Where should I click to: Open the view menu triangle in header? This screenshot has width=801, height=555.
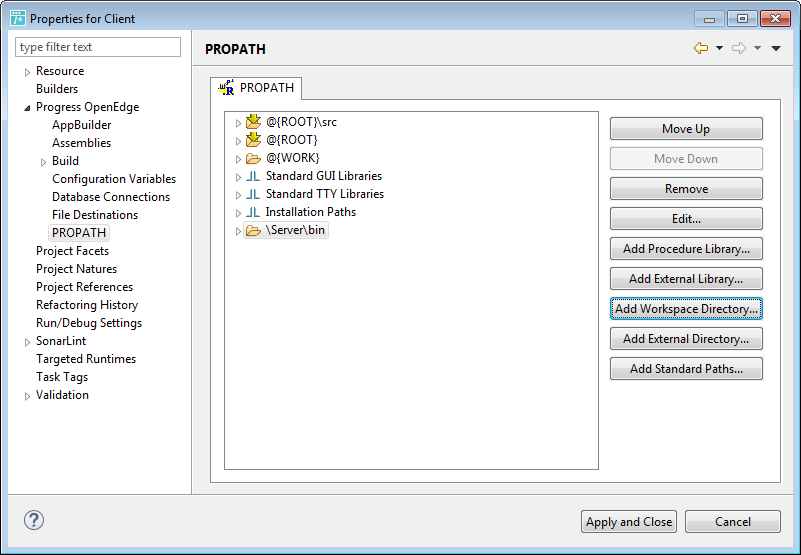pyautogui.click(x=776, y=48)
